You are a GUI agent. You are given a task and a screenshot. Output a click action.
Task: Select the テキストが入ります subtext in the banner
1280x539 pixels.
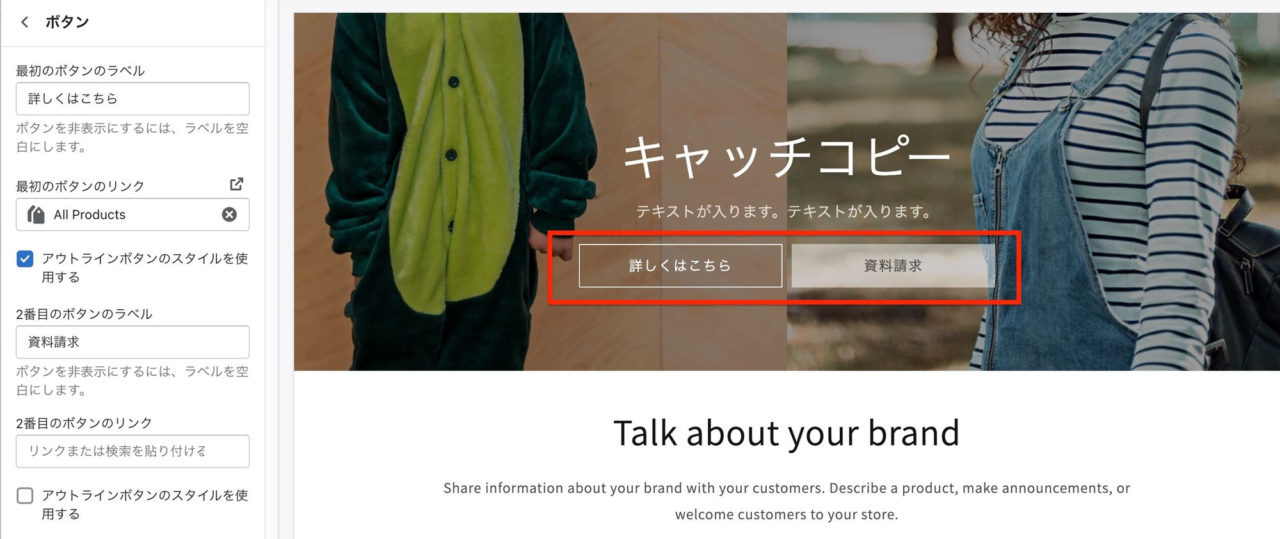coord(784,212)
